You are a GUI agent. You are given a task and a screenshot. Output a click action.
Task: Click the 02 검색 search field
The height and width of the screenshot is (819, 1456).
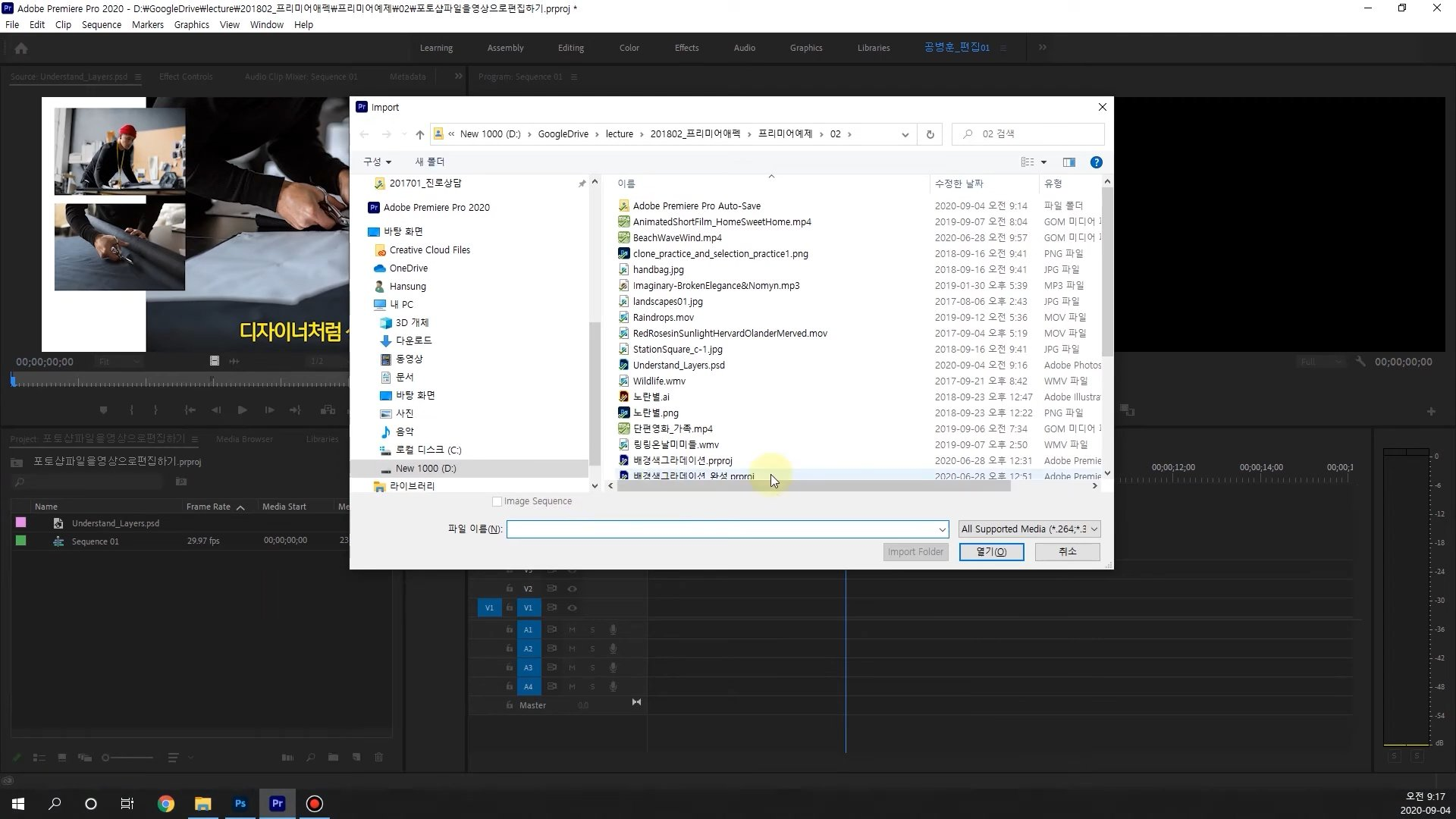pyautogui.click(x=1028, y=134)
